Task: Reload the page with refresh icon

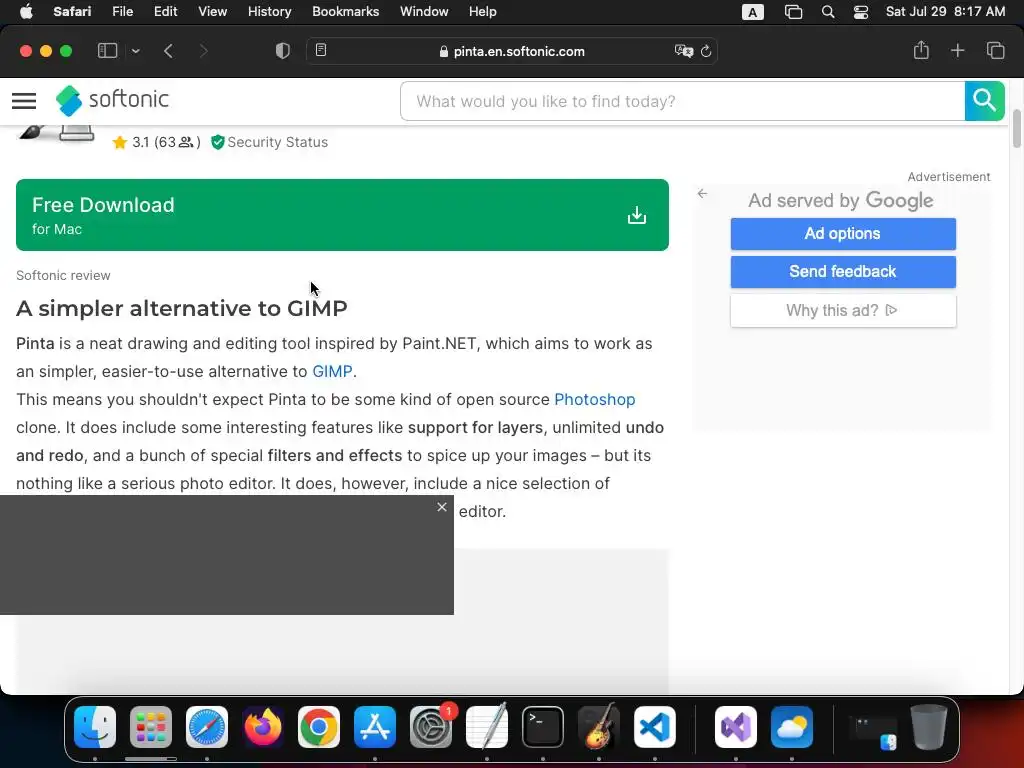Action: pos(706,51)
